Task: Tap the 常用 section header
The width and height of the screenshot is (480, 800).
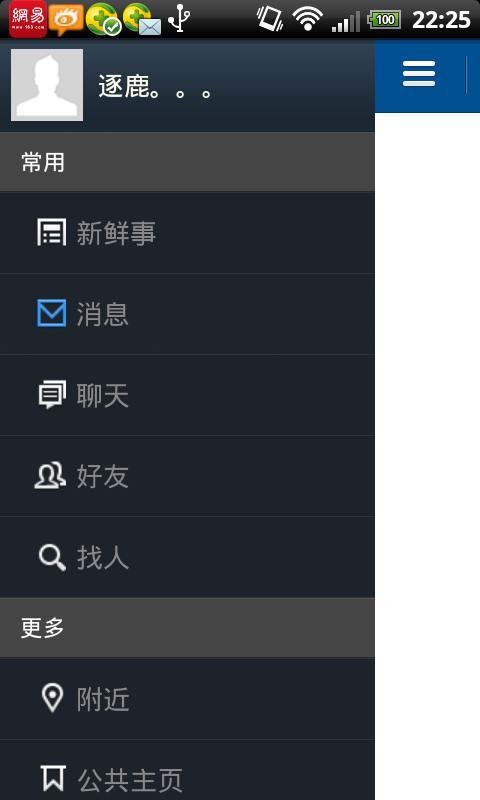Action: (187, 162)
